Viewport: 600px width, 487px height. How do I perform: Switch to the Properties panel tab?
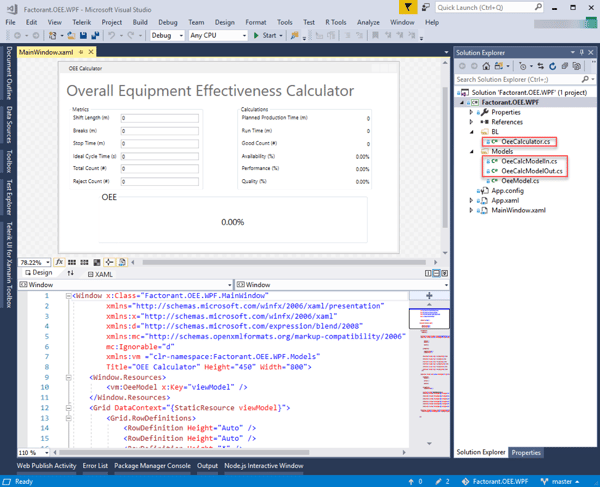[x=526, y=453]
